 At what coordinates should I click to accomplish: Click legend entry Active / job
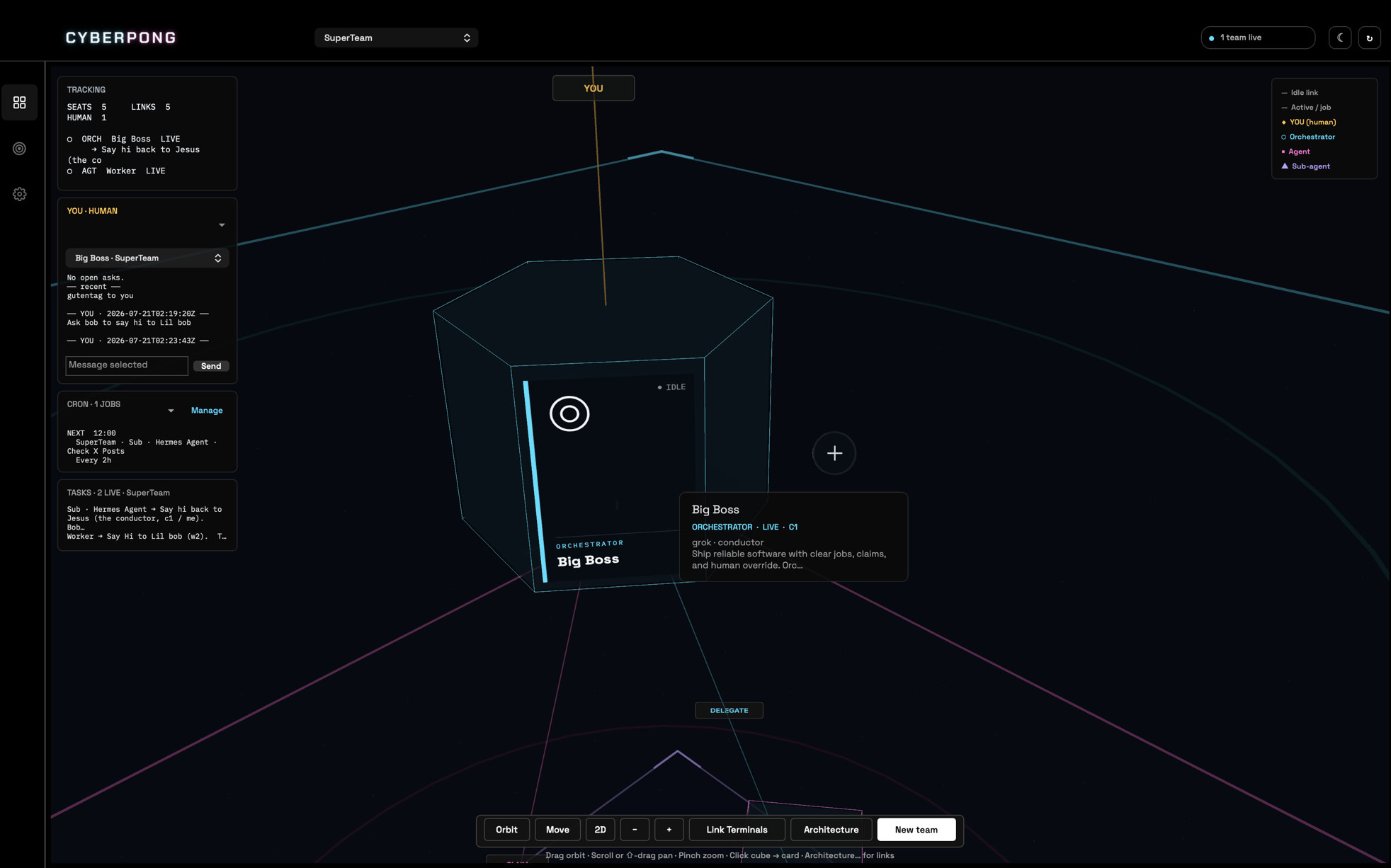[1306, 108]
